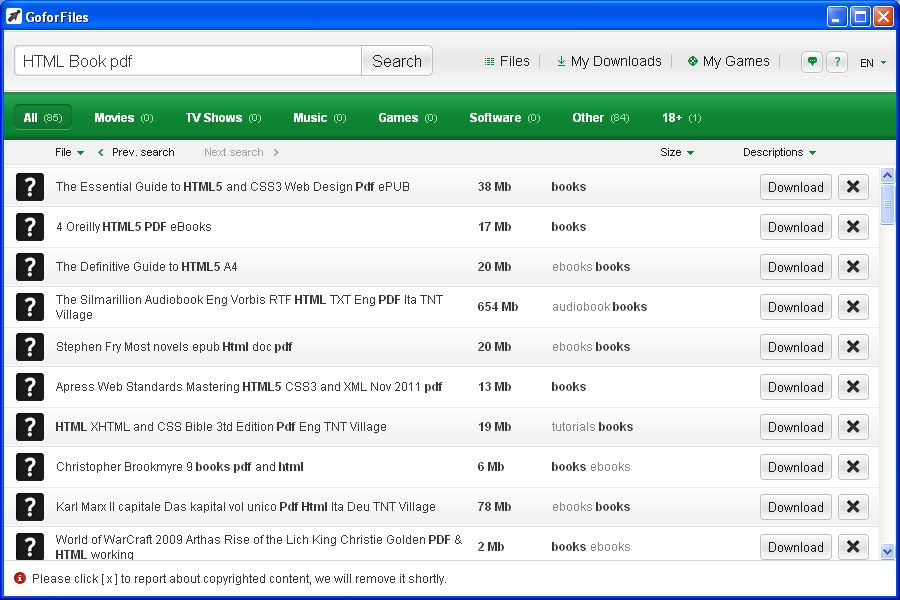The width and height of the screenshot is (900, 600).
Task: Click the question mark icon for Karl Marx Il capitale row
Action: (30, 507)
